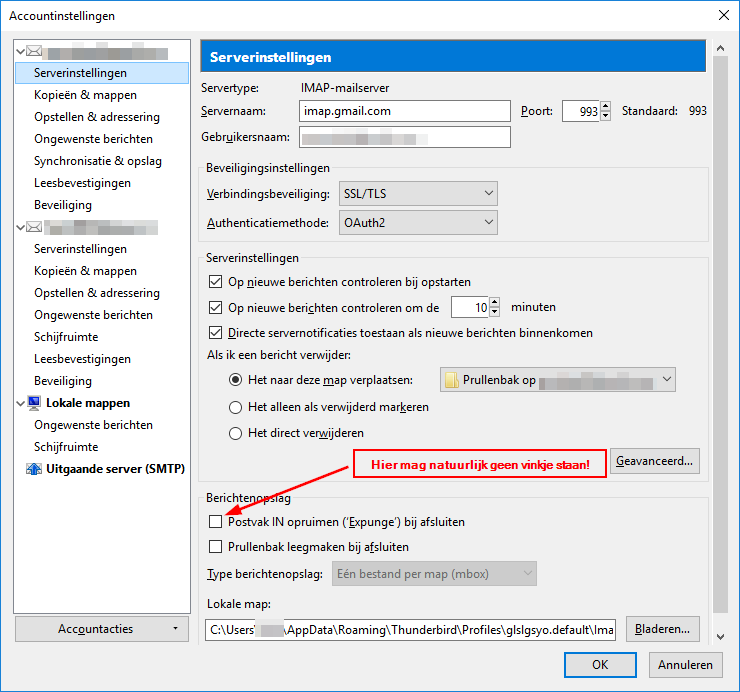The height and width of the screenshot is (692, 740).
Task: Select Lokale mappen in the tree
Action: click(88, 403)
